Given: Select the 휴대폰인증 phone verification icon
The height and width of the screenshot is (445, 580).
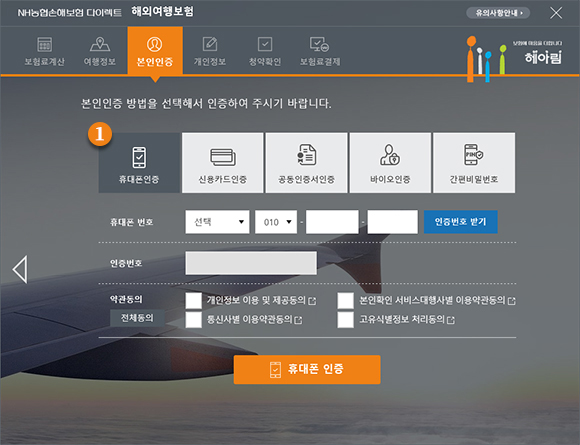Looking at the screenshot, I should pyautogui.click(x=139, y=158).
